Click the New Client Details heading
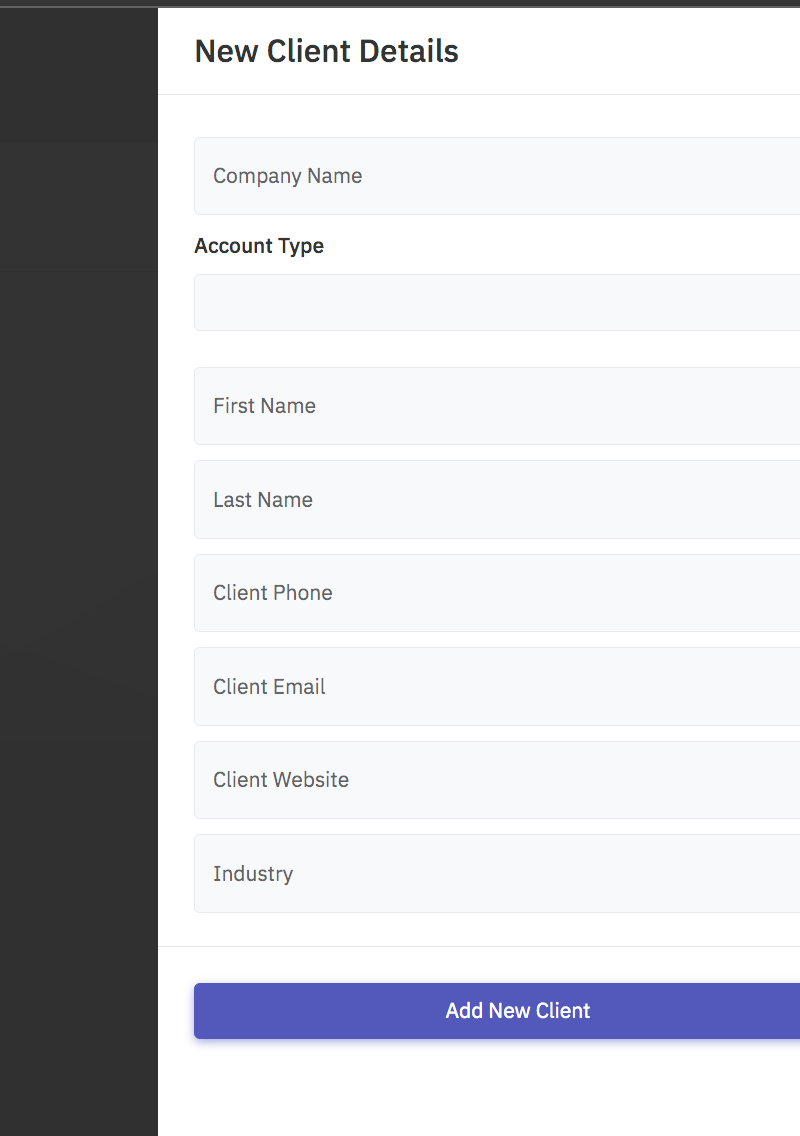800x1136 pixels. [x=326, y=51]
